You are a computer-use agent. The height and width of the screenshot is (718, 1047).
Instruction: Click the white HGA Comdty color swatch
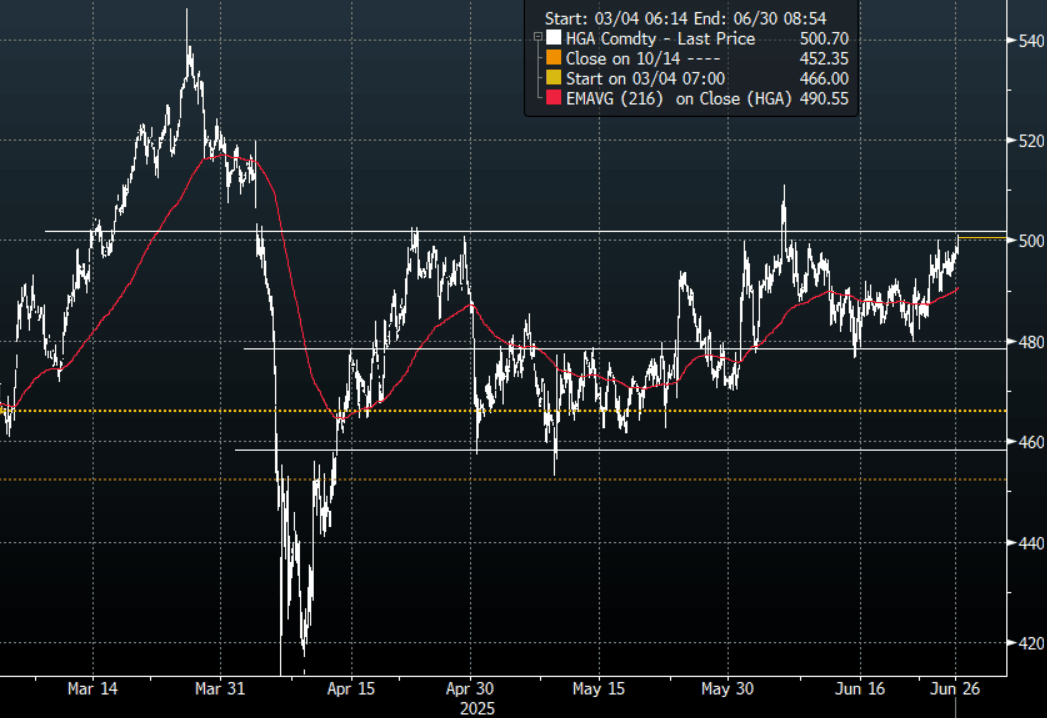(x=551, y=39)
